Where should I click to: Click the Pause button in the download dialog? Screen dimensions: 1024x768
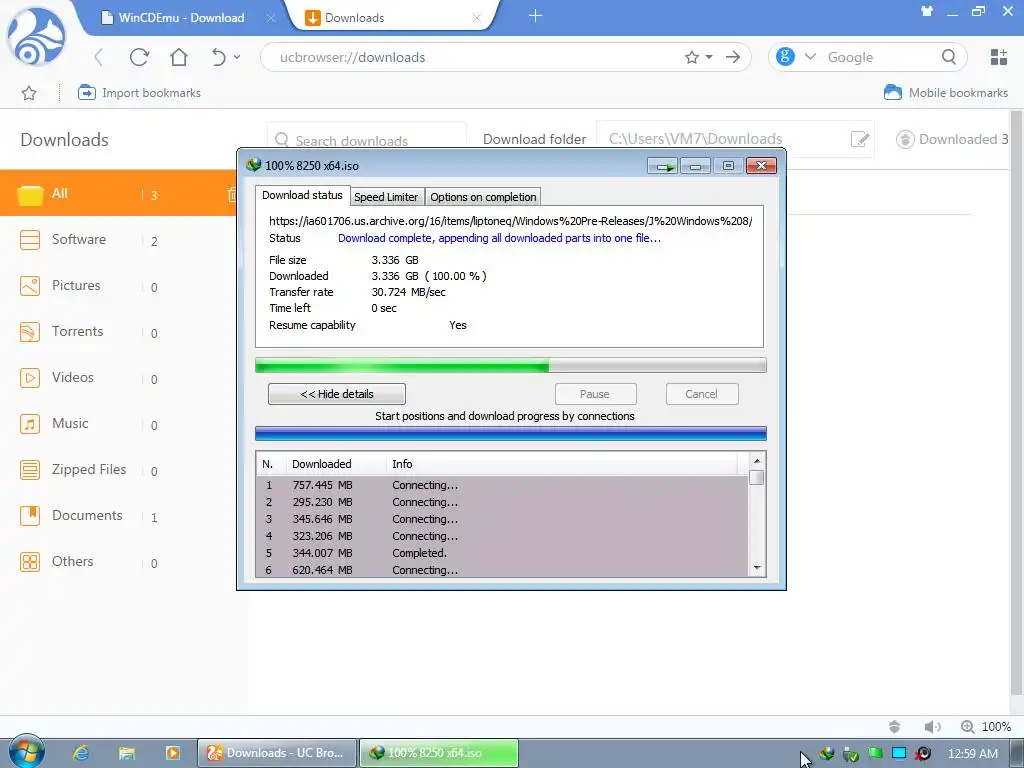tap(595, 394)
